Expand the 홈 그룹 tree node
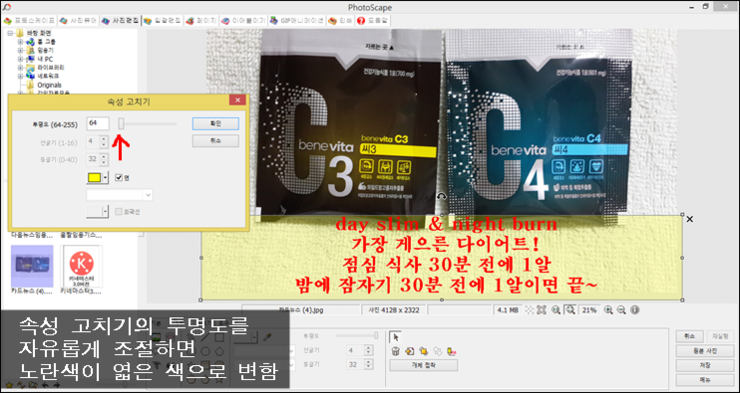740x393 pixels. click(x=20, y=42)
